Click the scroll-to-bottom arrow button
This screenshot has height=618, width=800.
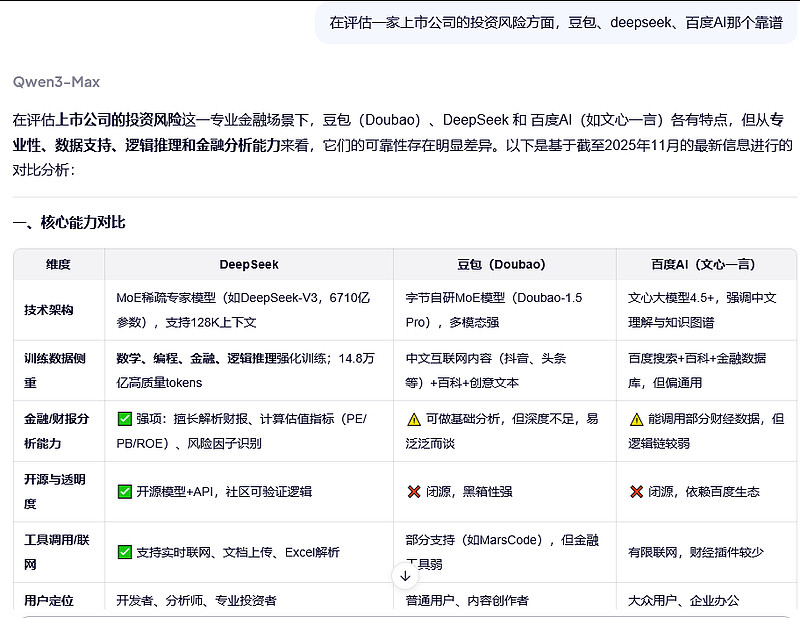pyautogui.click(x=405, y=576)
